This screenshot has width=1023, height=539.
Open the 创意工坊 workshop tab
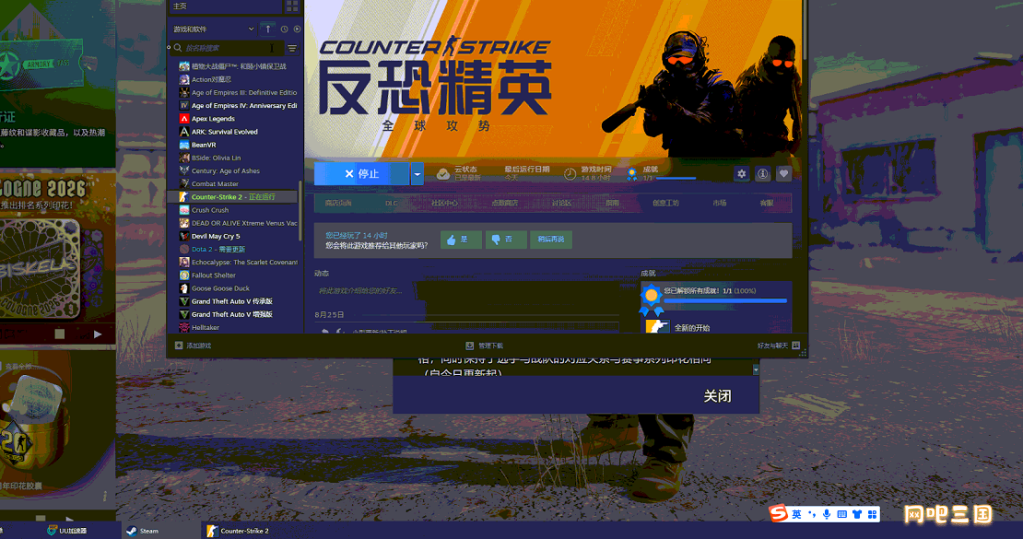click(665, 203)
